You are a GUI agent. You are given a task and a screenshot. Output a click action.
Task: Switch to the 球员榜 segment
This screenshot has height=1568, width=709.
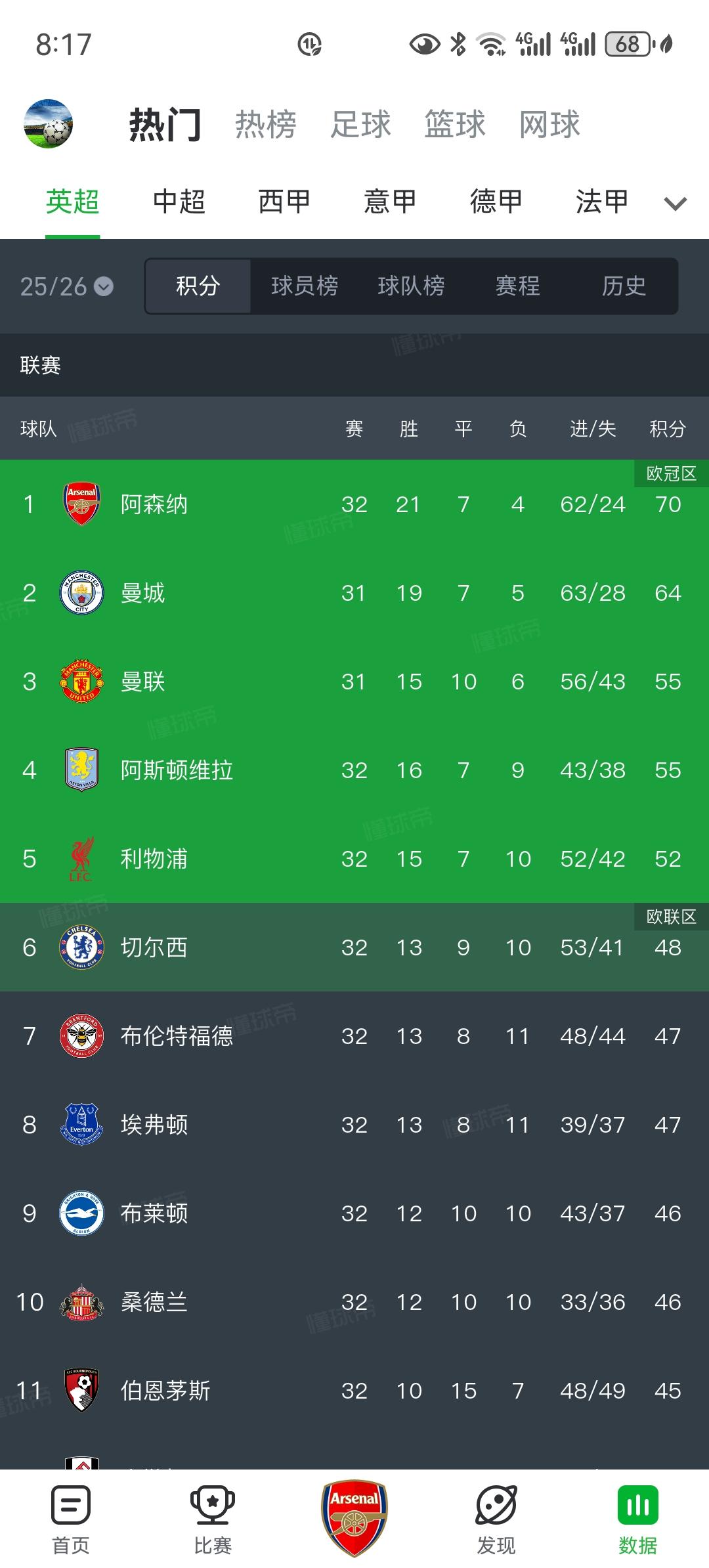pyautogui.click(x=305, y=286)
